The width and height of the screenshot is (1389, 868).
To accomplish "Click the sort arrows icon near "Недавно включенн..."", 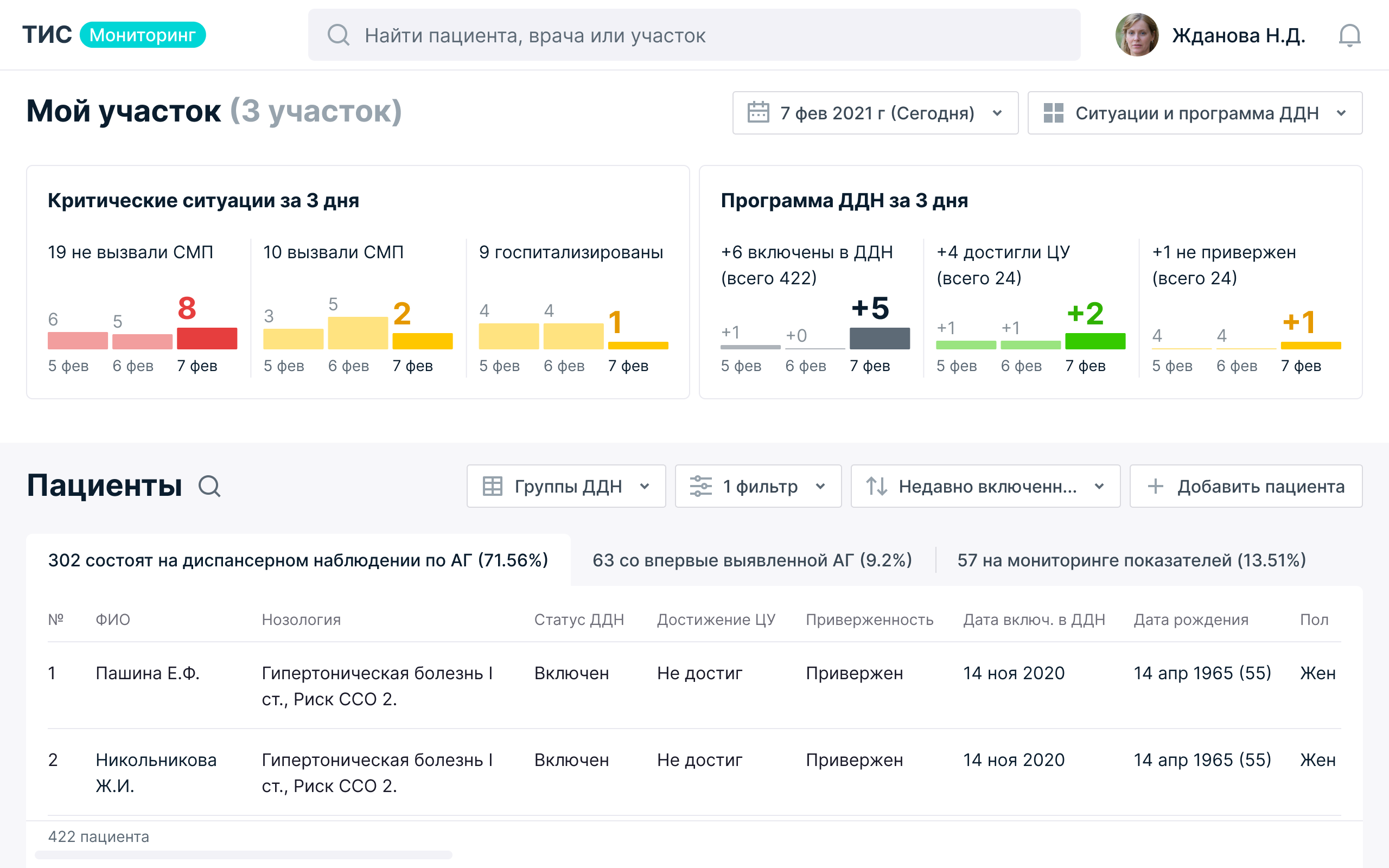I will pyautogui.click(x=877, y=486).
